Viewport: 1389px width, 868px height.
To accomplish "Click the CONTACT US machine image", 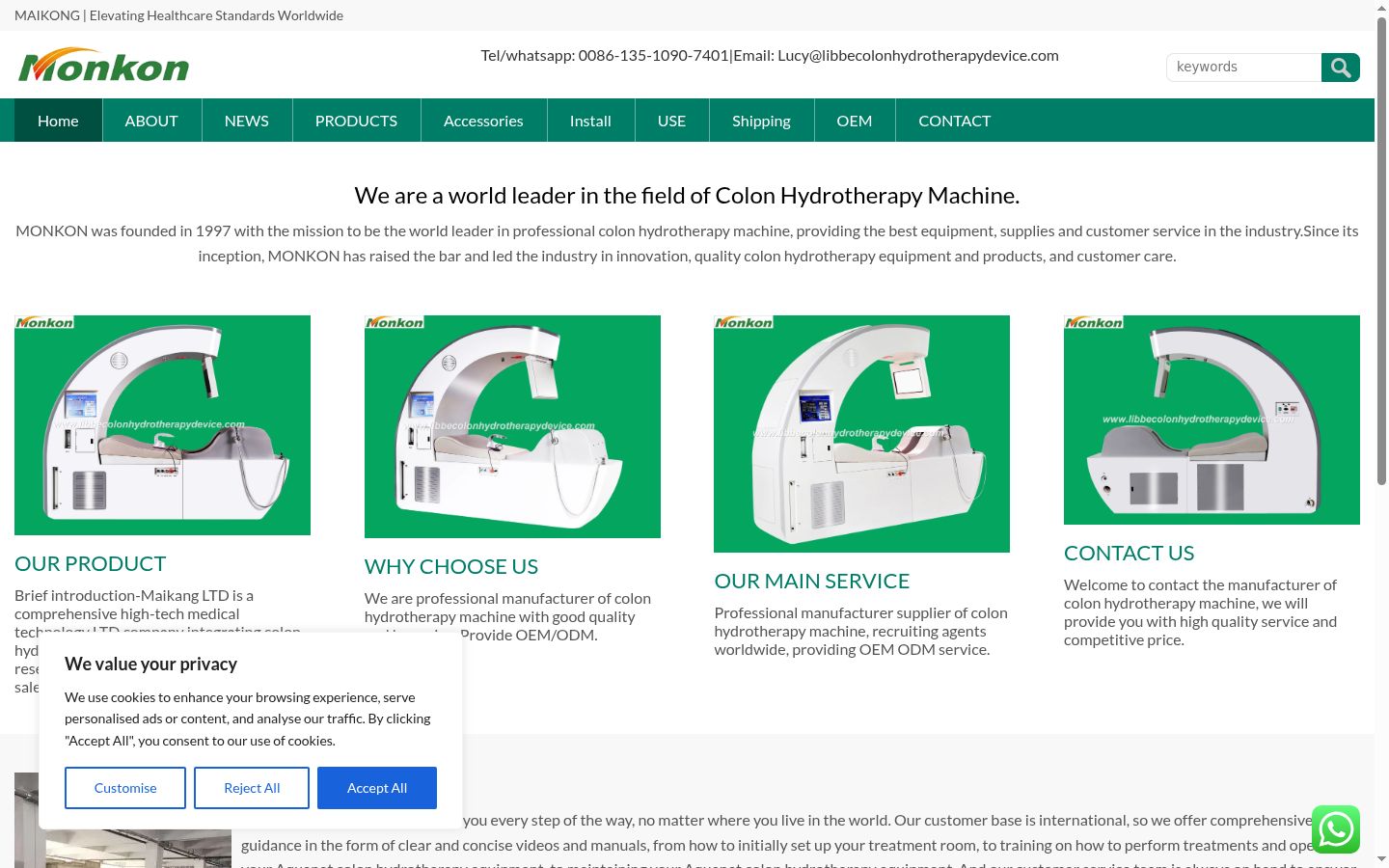I will (x=1212, y=420).
